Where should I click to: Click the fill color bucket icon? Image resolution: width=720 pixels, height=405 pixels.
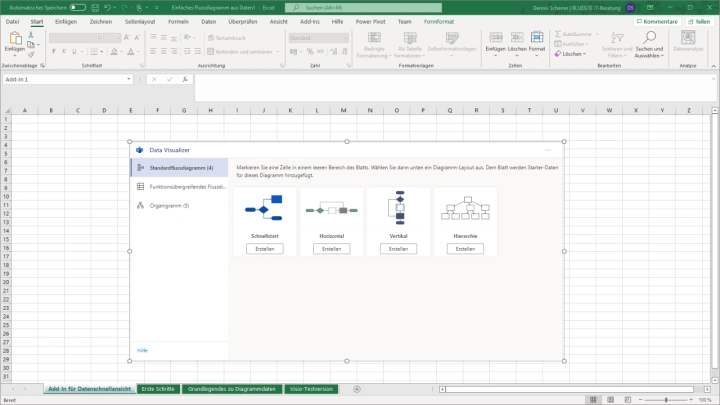114,51
